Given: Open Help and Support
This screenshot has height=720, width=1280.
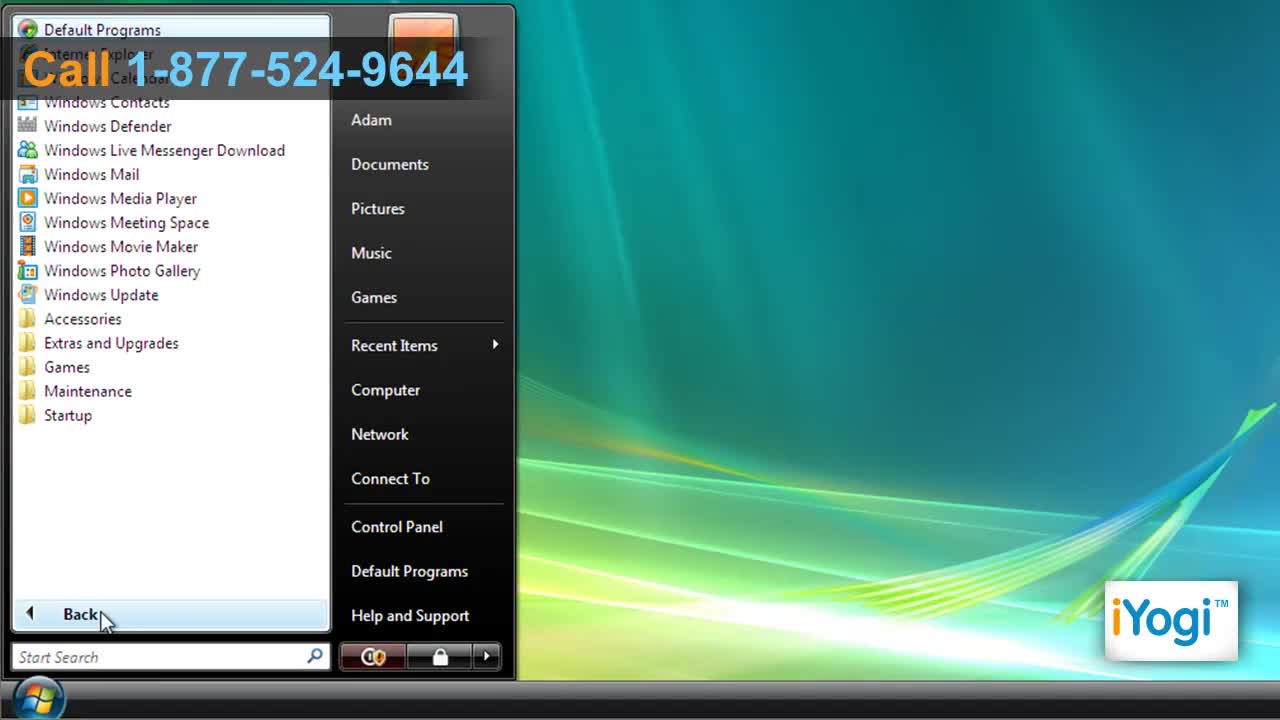Looking at the screenshot, I should (410, 615).
